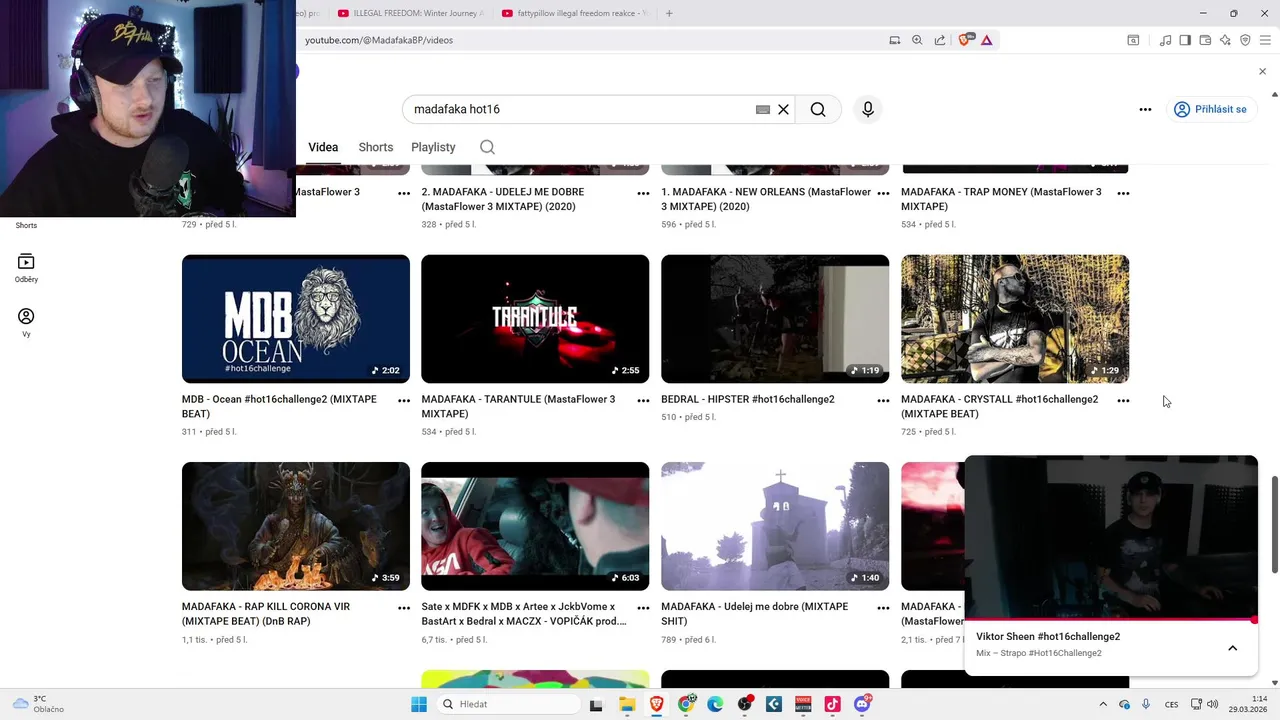
Task: Click the magnifier search button beside the search box
Action: (x=818, y=109)
